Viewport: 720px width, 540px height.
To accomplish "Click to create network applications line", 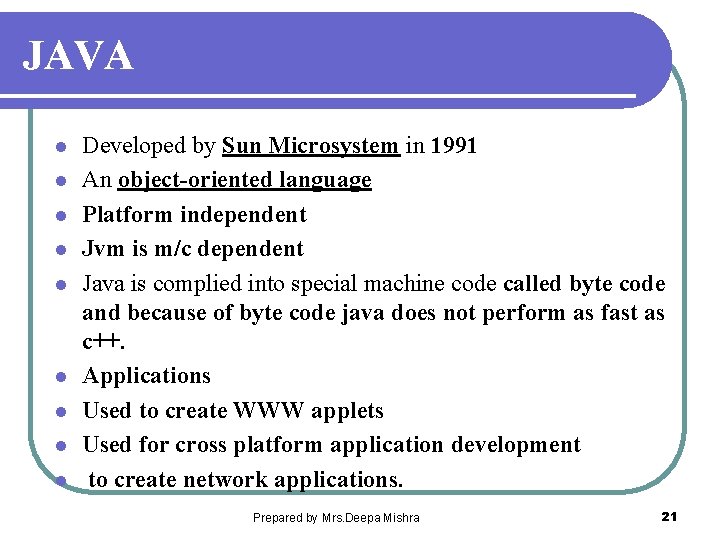I will tap(246, 480).
